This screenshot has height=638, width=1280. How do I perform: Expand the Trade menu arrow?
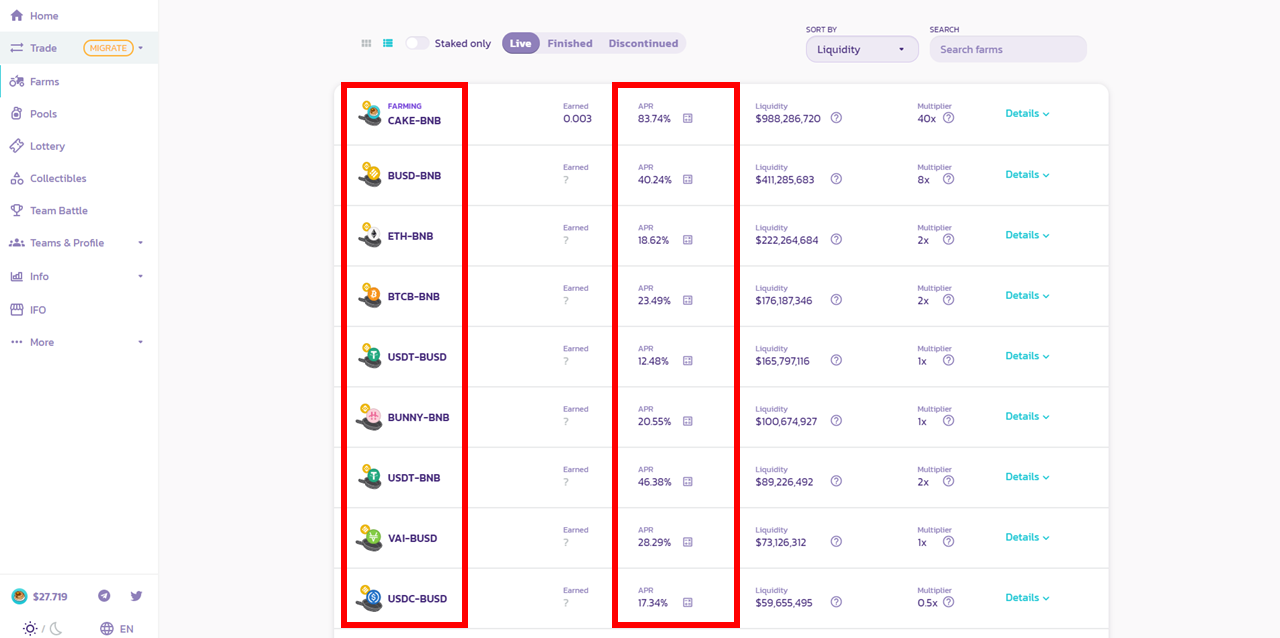[141, 48]
